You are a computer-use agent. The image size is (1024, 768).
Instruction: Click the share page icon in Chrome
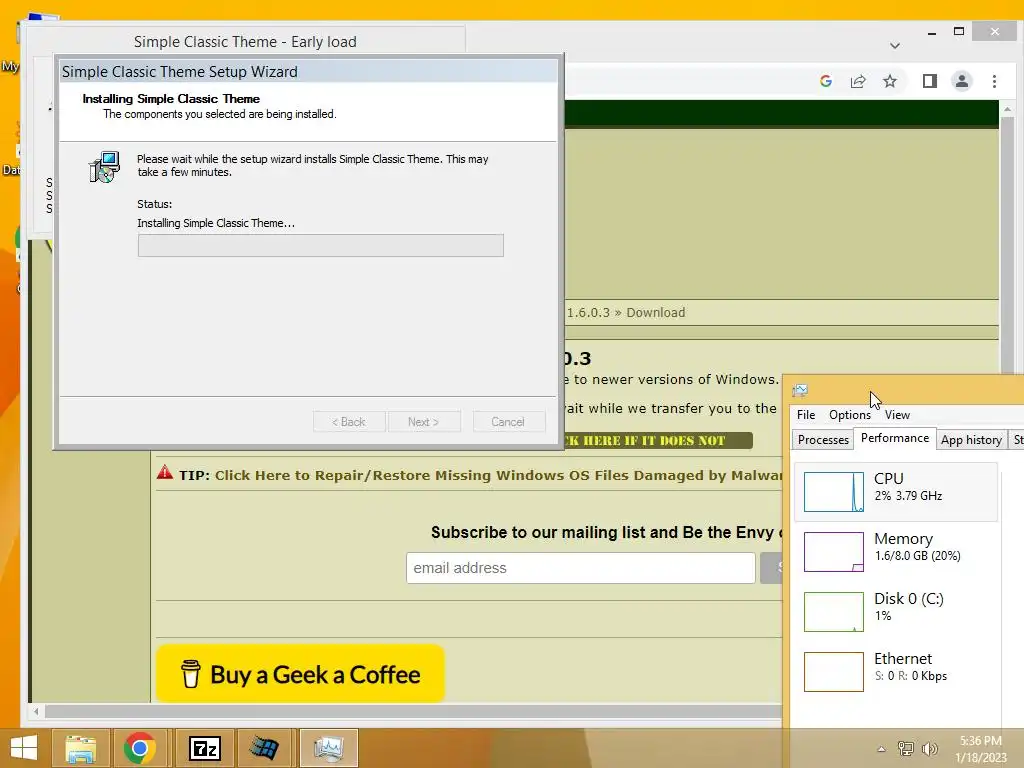(x=857, y=81)
